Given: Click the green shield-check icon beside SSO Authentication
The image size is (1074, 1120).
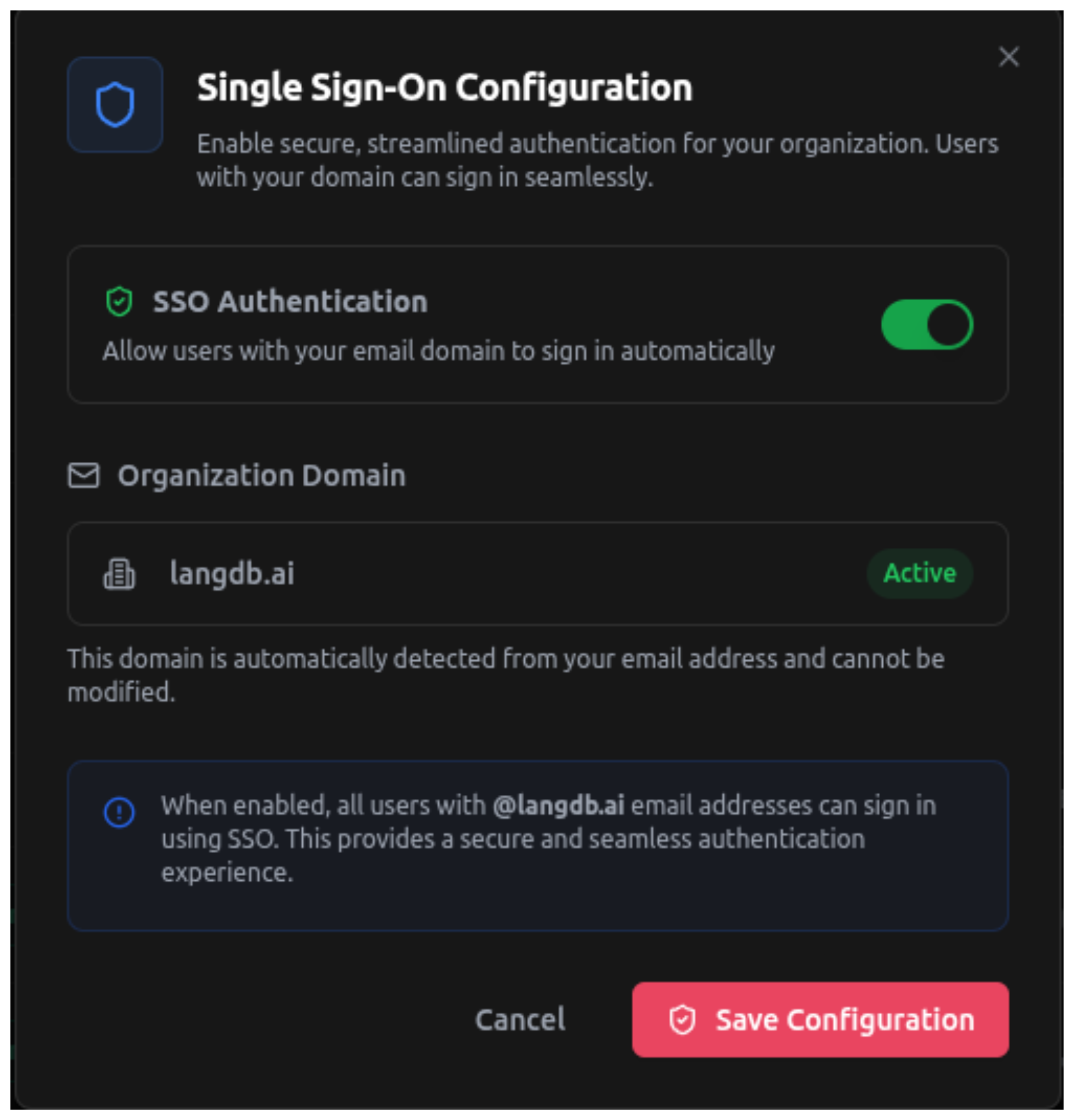Looking at the screenshot, I should click(119, 301).
